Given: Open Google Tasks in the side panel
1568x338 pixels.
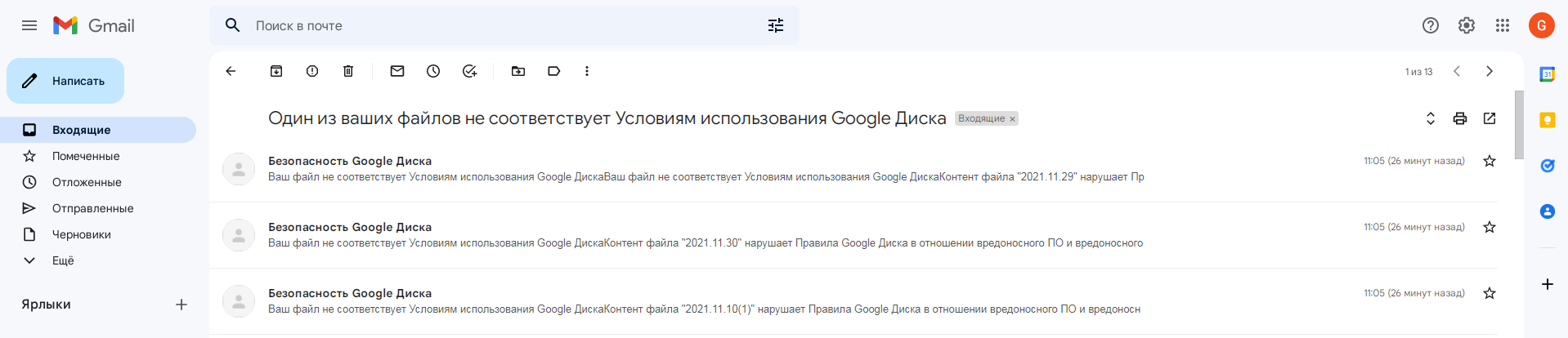Looking at the screenshot, I should [1548, 166].
